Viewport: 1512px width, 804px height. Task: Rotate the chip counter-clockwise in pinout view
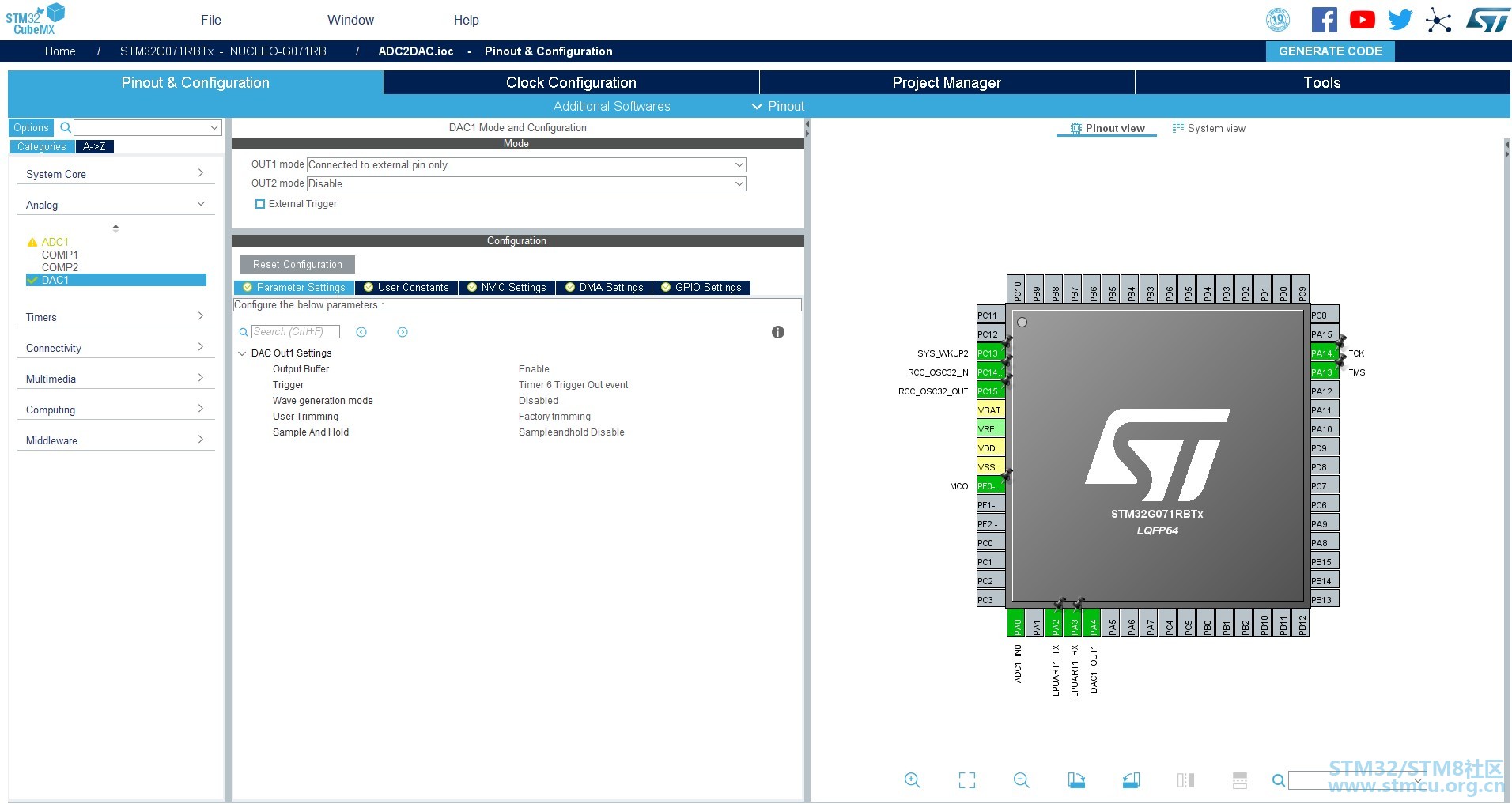pyautogui.click(x=1131, y=780)
